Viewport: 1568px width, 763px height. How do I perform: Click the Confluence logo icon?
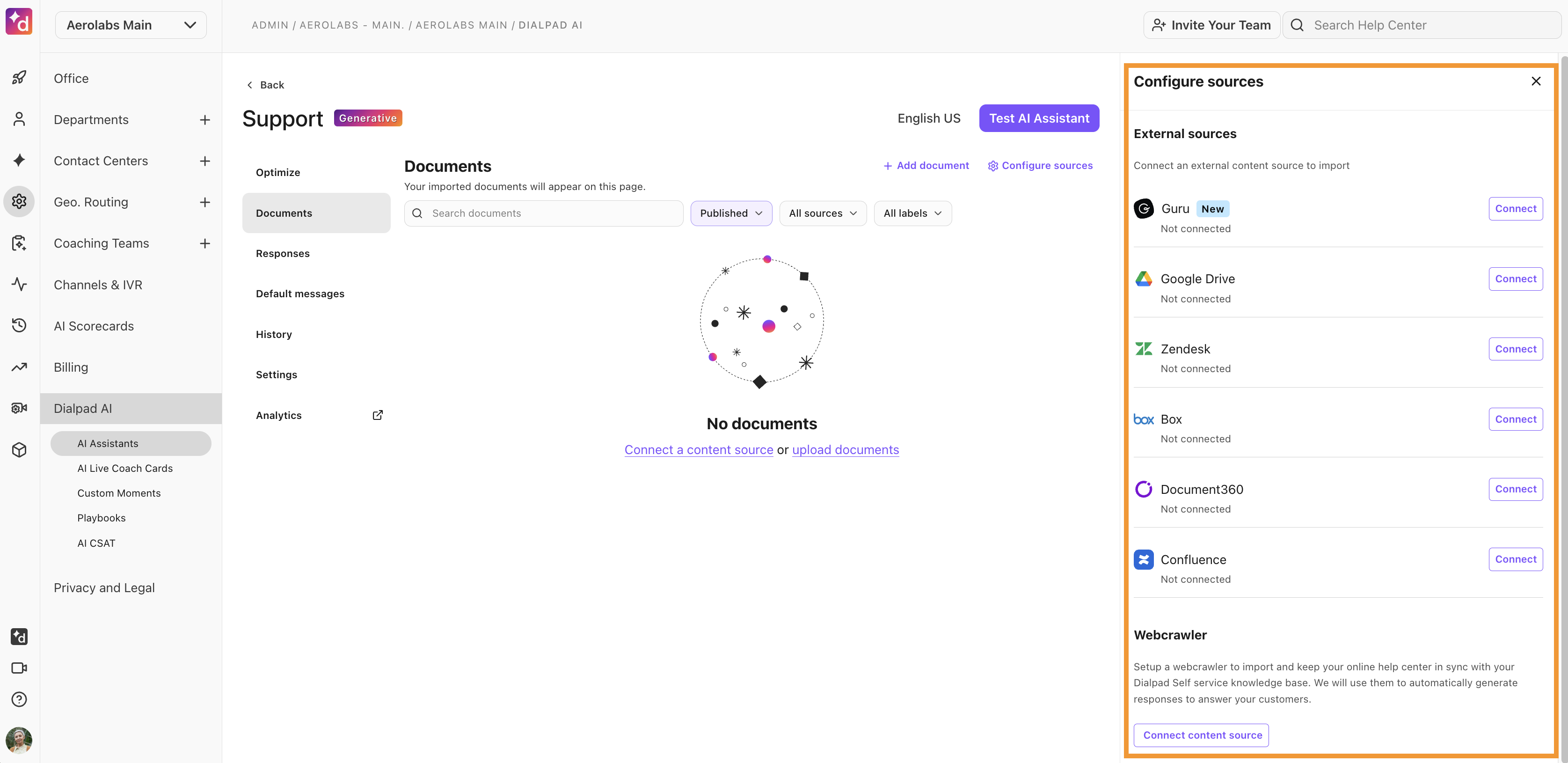coord(1144,560)
